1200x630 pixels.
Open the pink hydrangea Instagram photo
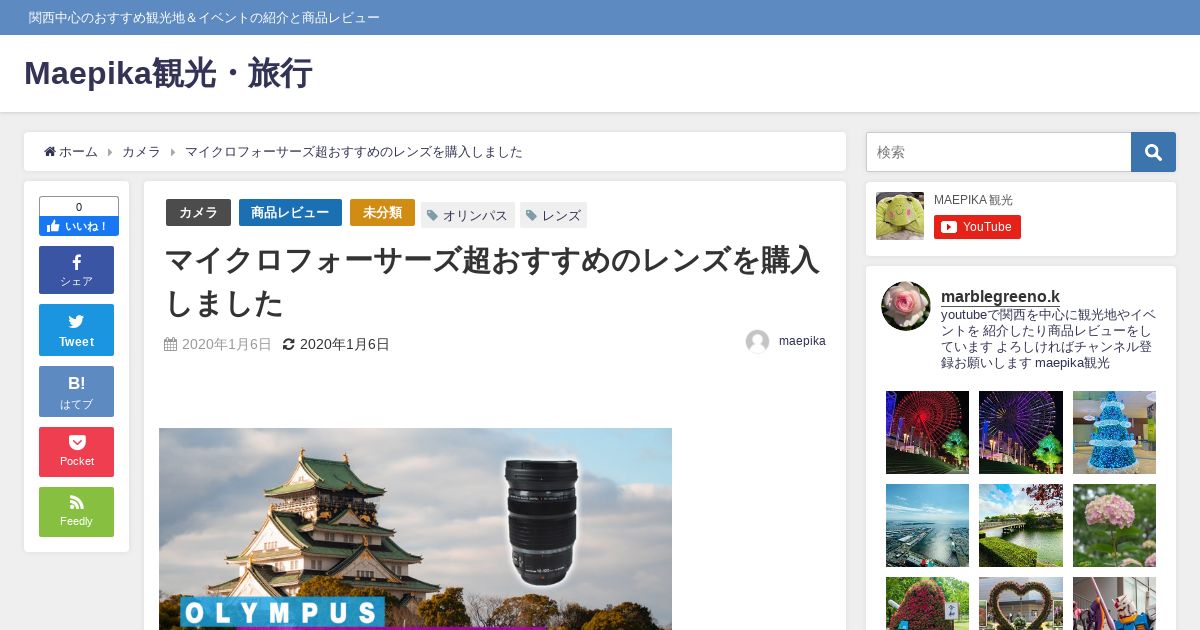point(1114,525)
